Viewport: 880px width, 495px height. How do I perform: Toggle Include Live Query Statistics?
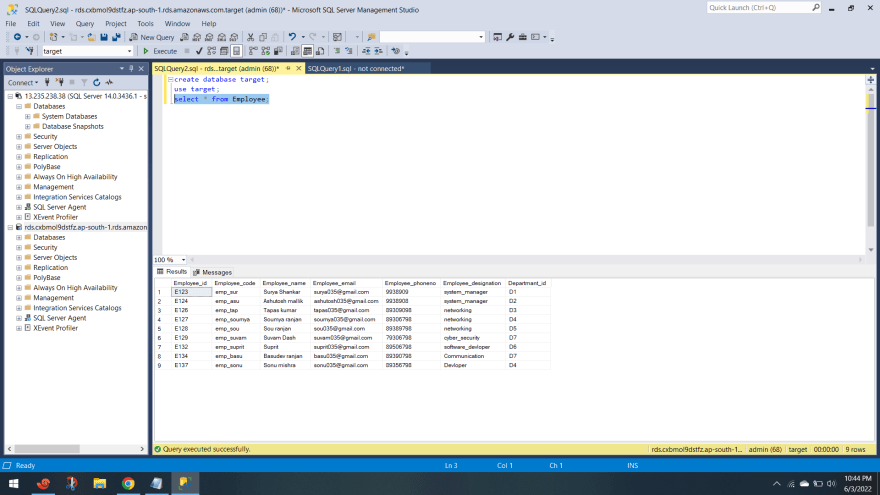click(x=265, y=51)
